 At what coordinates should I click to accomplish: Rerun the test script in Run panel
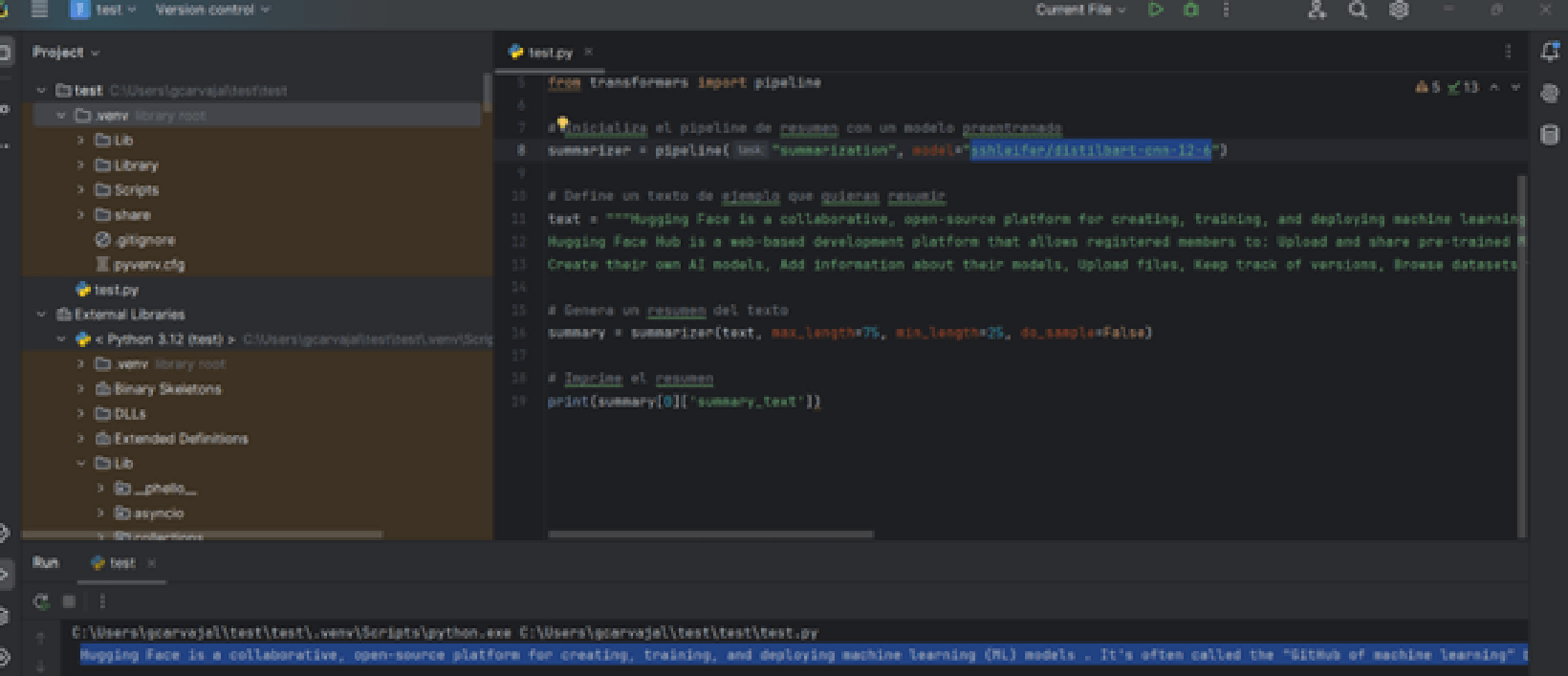click(x=41, y=601)
